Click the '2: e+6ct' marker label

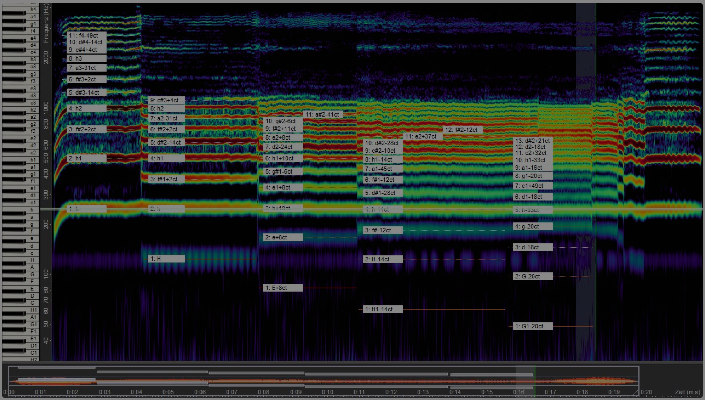click(282, 237)
